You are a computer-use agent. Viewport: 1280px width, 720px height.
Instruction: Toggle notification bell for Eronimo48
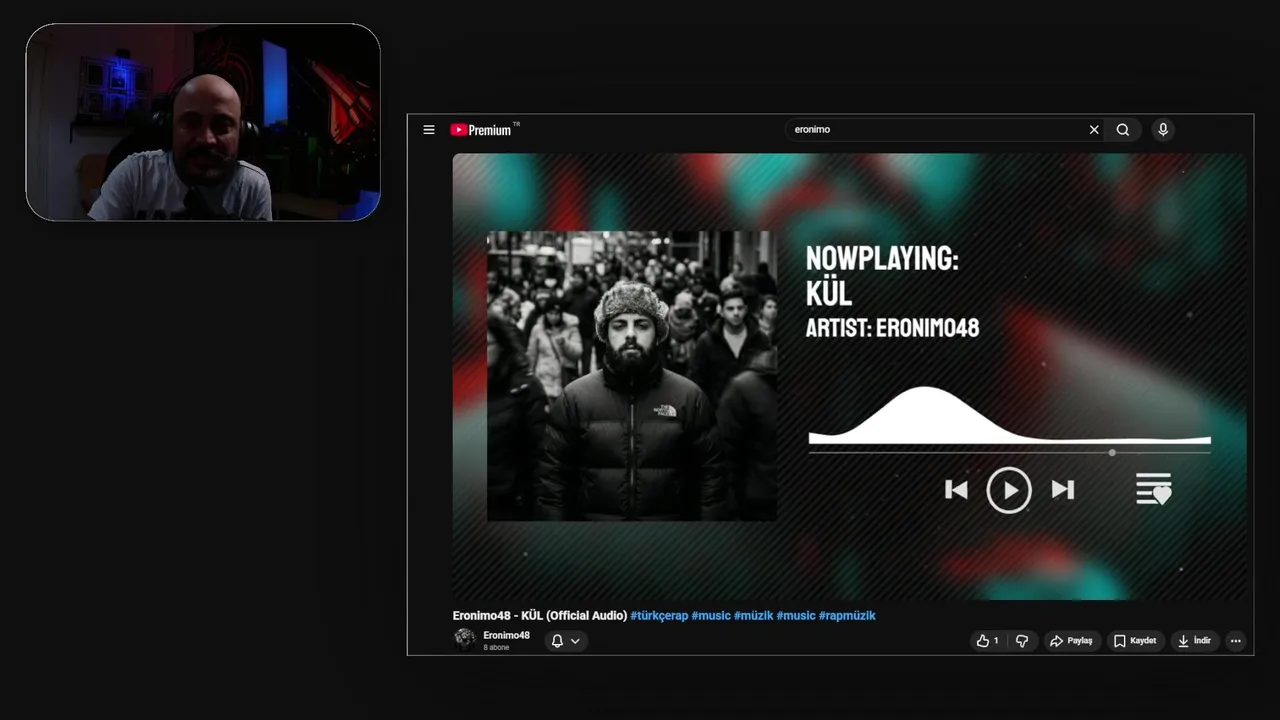[557, 641]
